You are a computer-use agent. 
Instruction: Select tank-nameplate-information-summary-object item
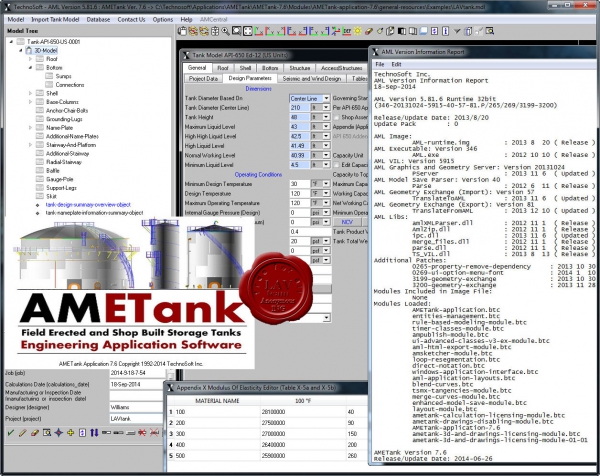[x=95, y=213]
